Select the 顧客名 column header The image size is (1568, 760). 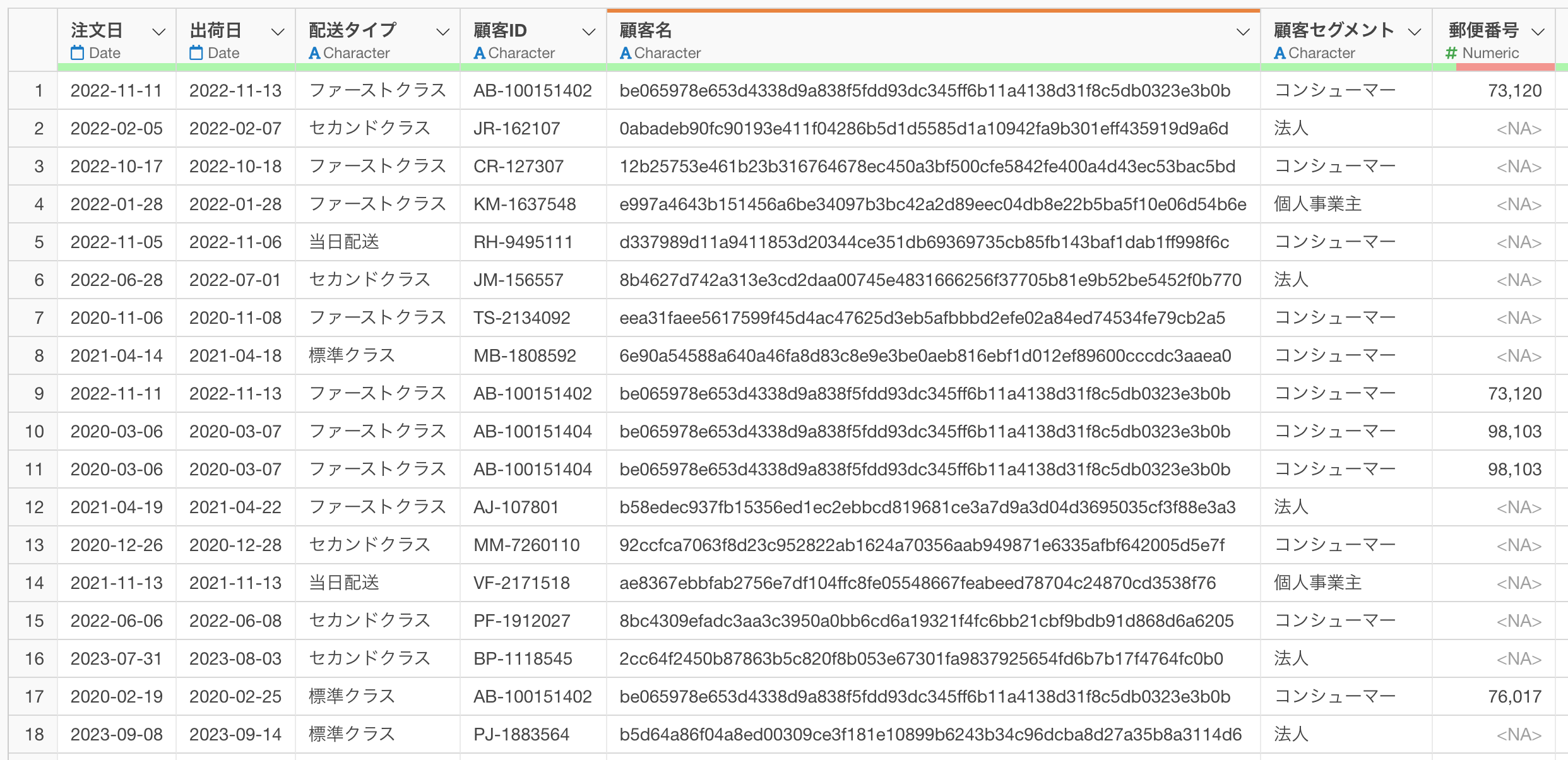(646, 30)
